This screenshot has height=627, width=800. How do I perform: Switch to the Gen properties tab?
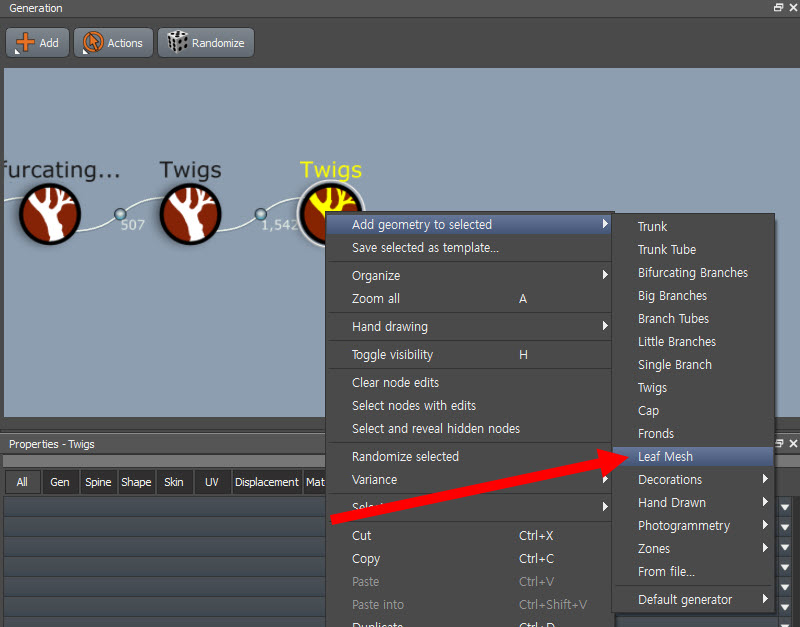click(60, 482)
